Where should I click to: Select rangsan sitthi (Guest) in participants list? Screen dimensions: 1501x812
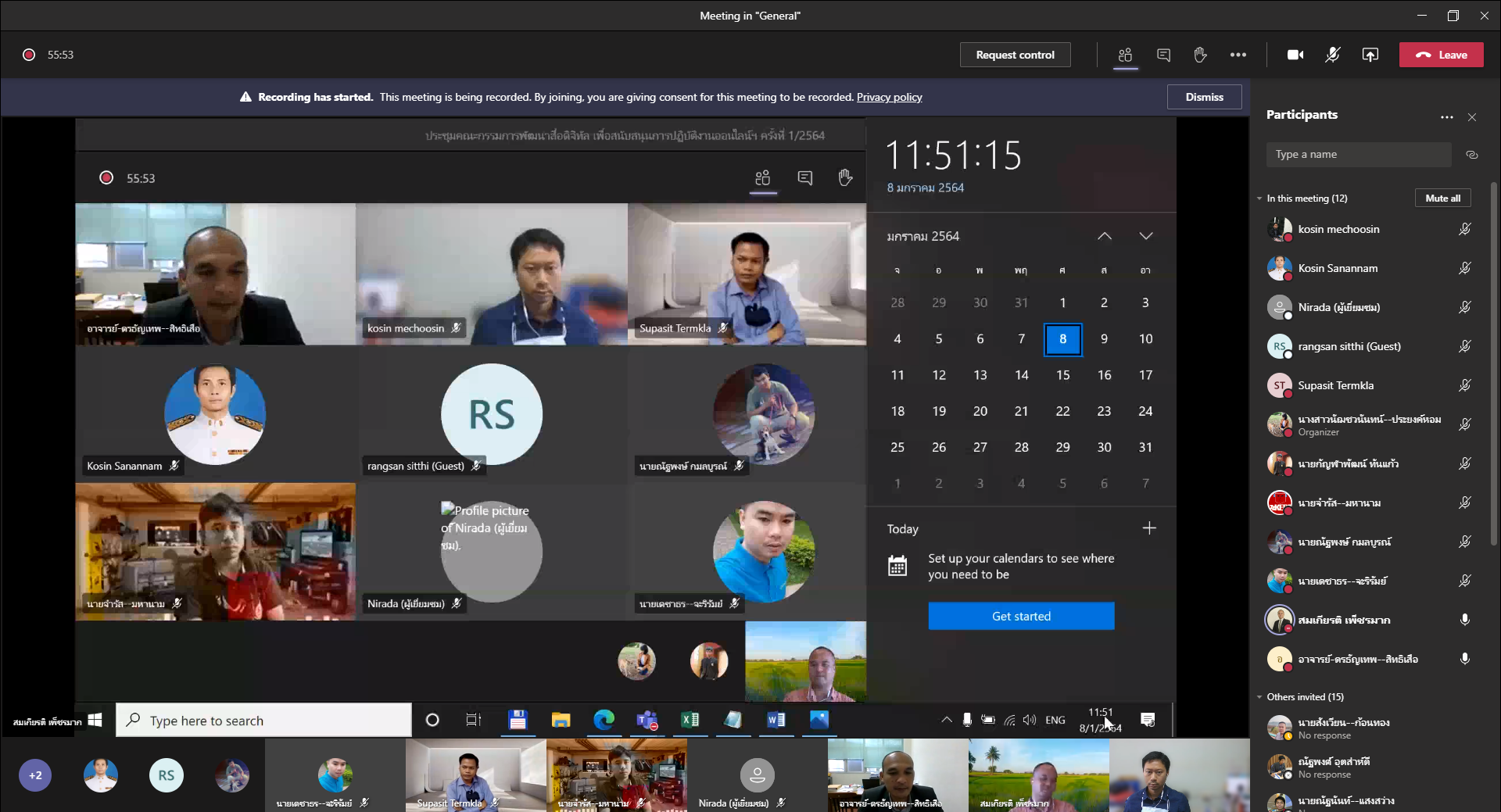tap(1349, 346)
